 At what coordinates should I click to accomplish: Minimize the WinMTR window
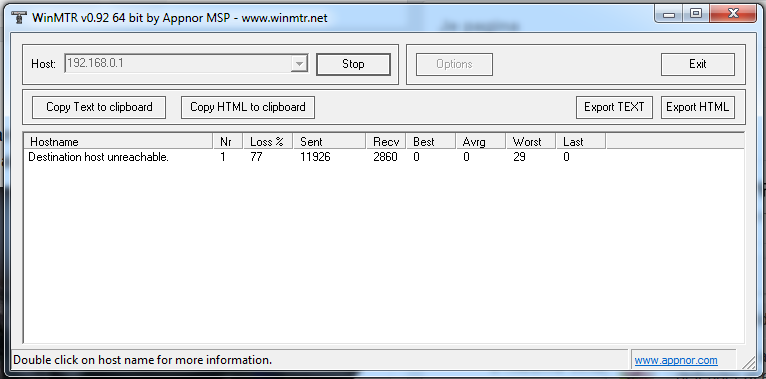[669, 14]
